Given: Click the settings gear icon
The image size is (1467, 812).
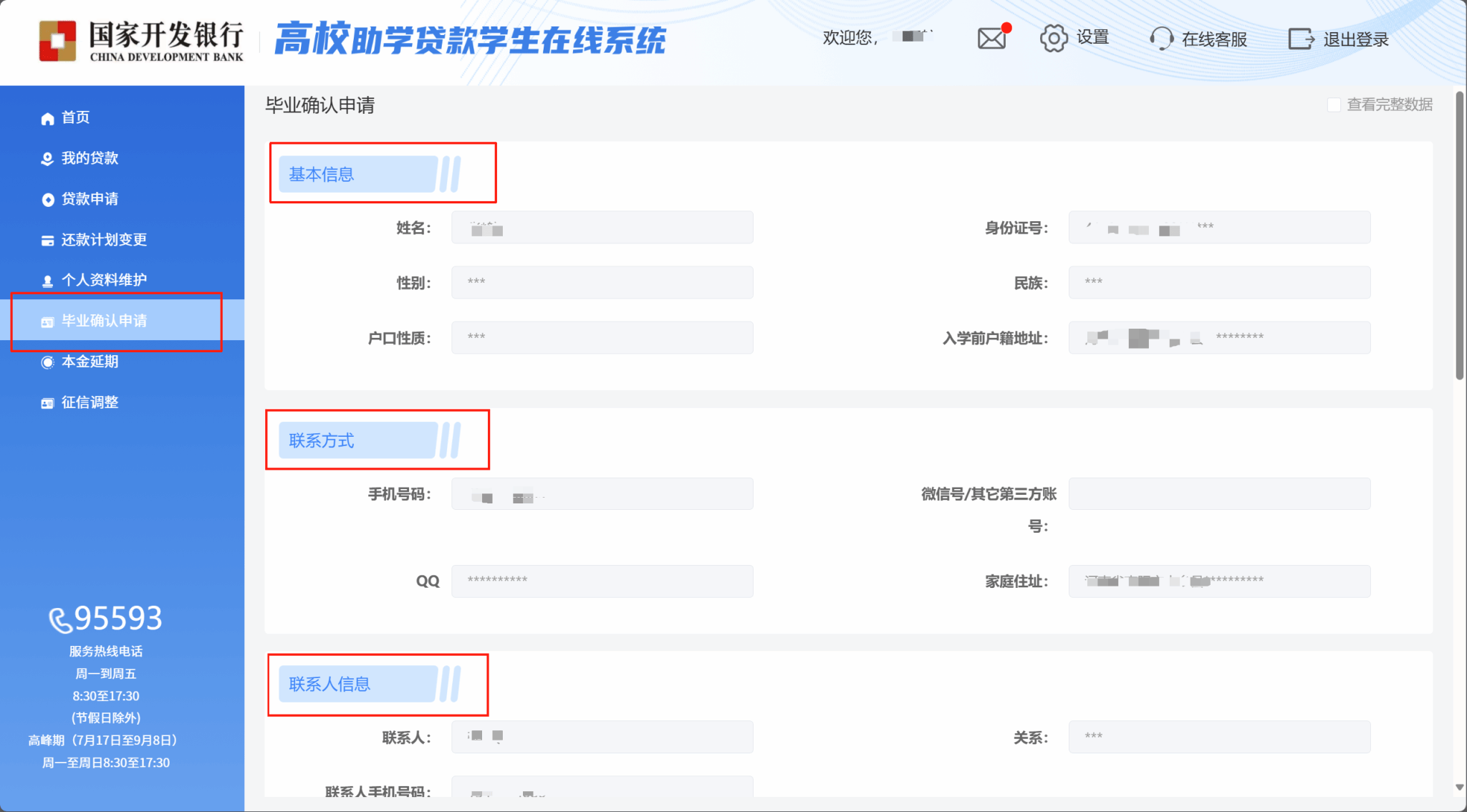Looking at the screenshot, I should click(x=1053, y=38).
